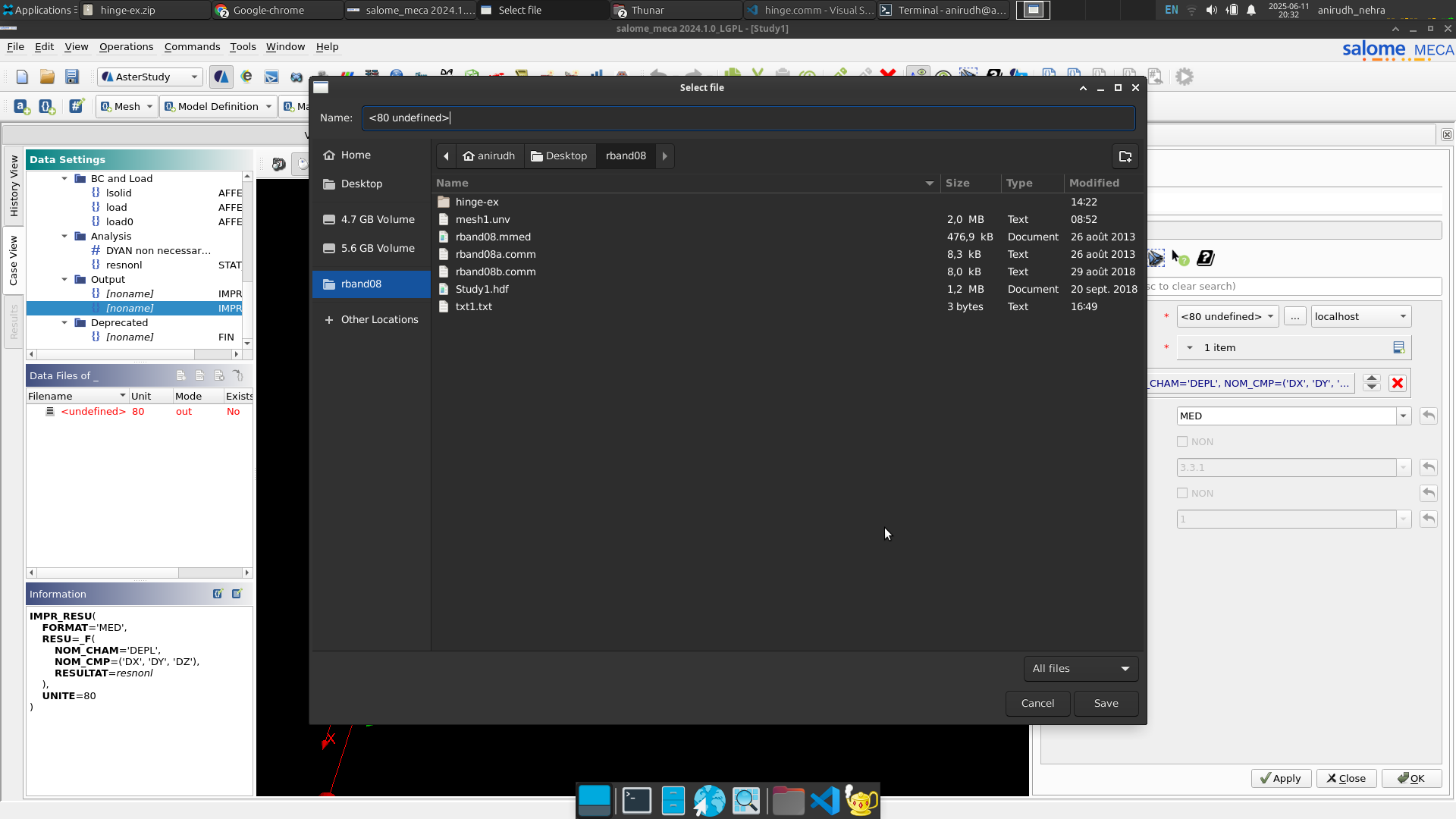Collapse the 'BC and Load' tree node
The width and height of the screenshot is (1456, 819).
[64, 179]
